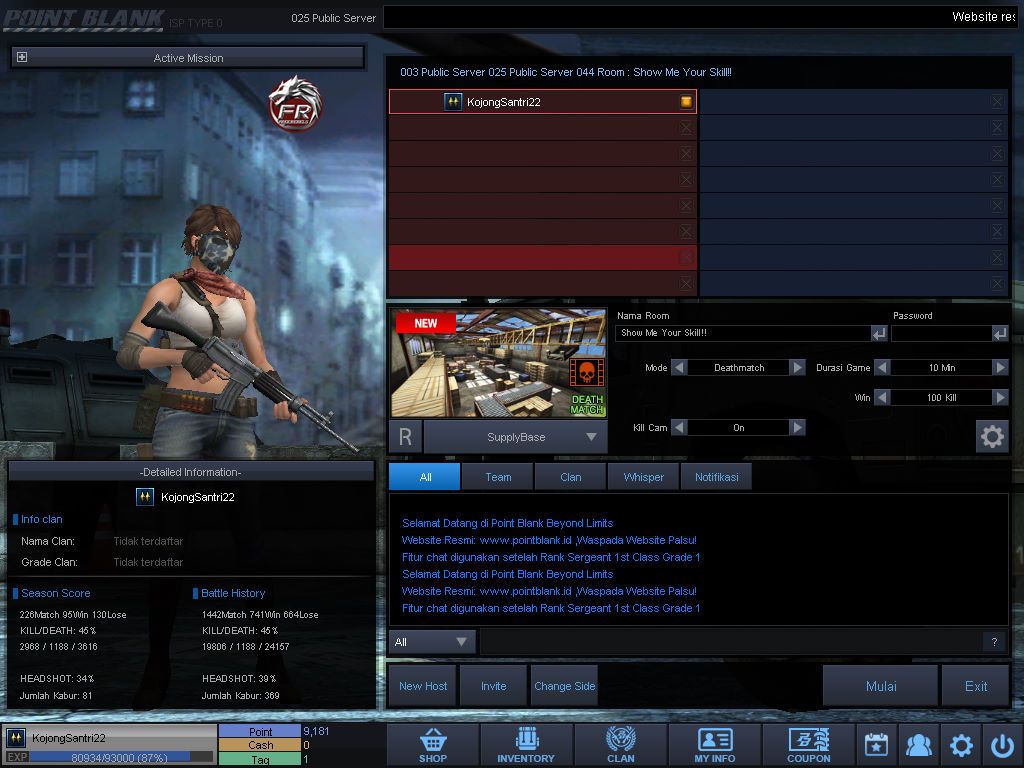
Task: Increase Durasi Game with right arrow
Action: tap(1000, 368)
